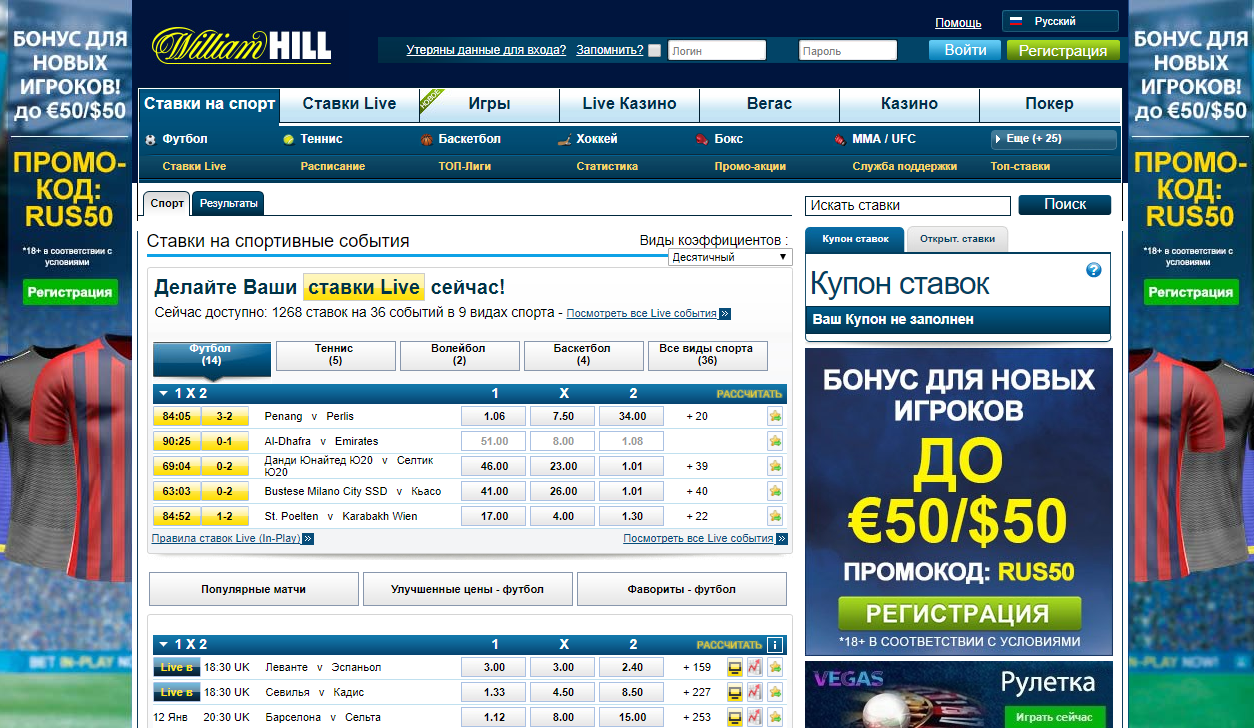
Task: Open Улучшенные цены - футбол
Action: [x=468, y=589]
